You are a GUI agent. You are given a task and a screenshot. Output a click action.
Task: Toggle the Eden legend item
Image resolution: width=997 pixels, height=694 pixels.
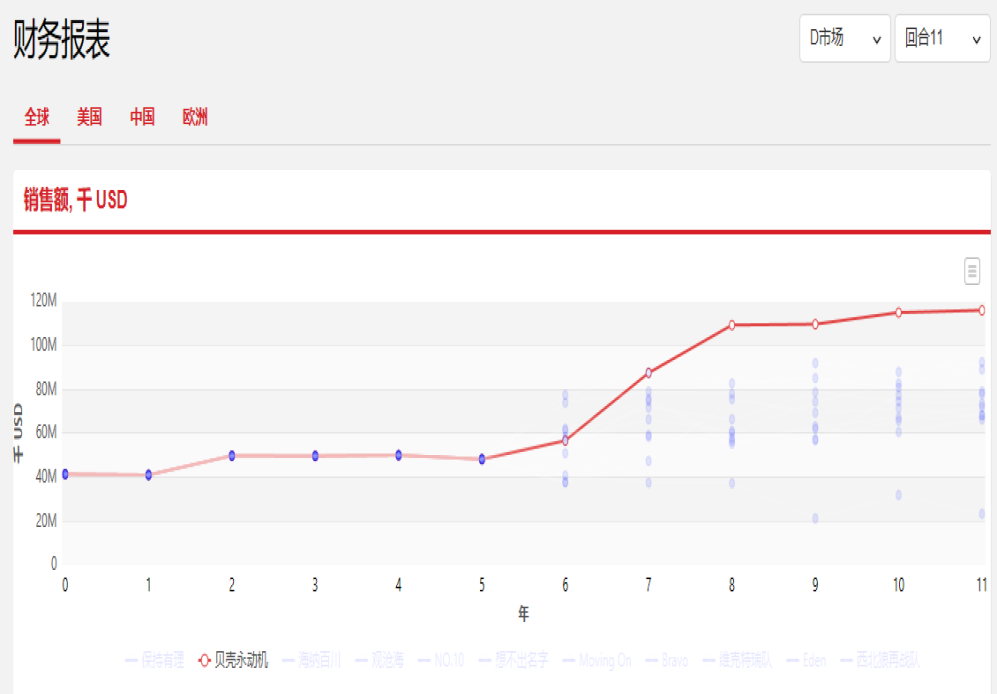pos(812,660)
